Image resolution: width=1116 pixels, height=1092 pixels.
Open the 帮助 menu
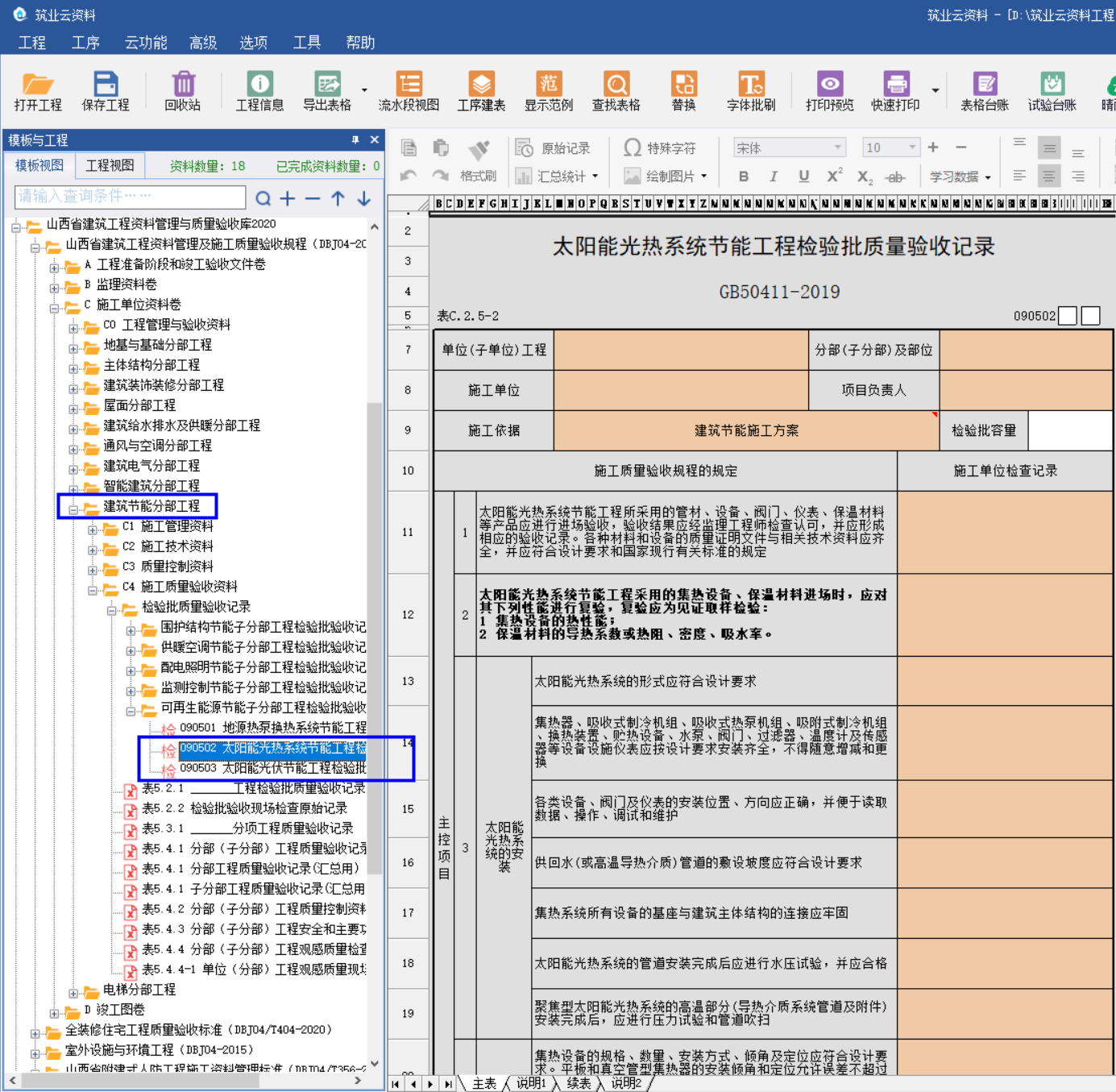tap(360, 43)
